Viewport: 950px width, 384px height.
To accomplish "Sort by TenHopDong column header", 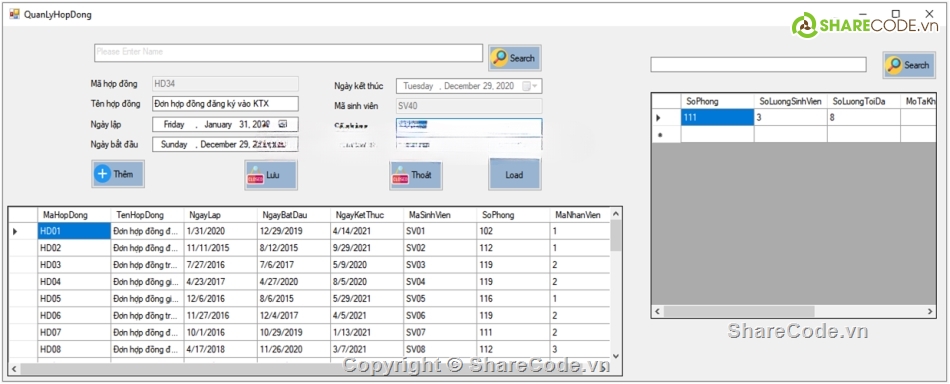I will 147,215.
